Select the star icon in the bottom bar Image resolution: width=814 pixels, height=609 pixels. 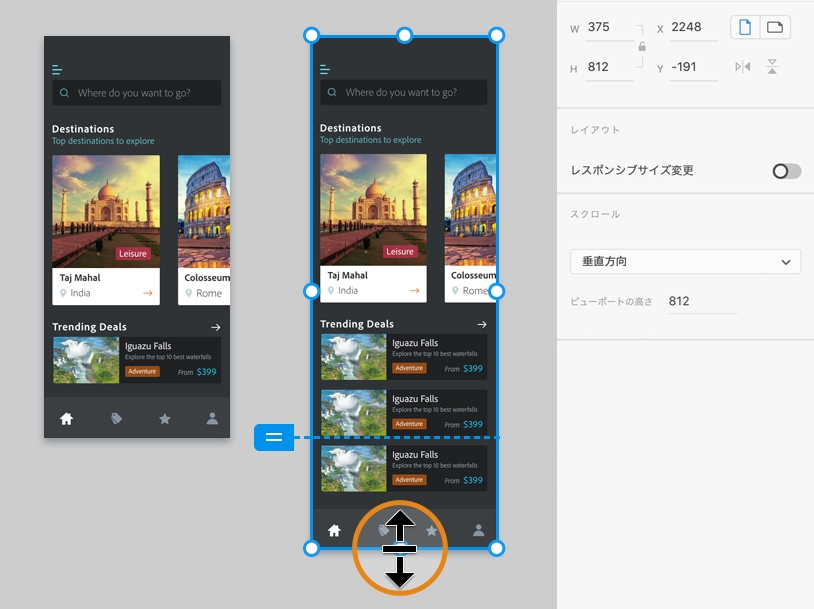[432, 532]
